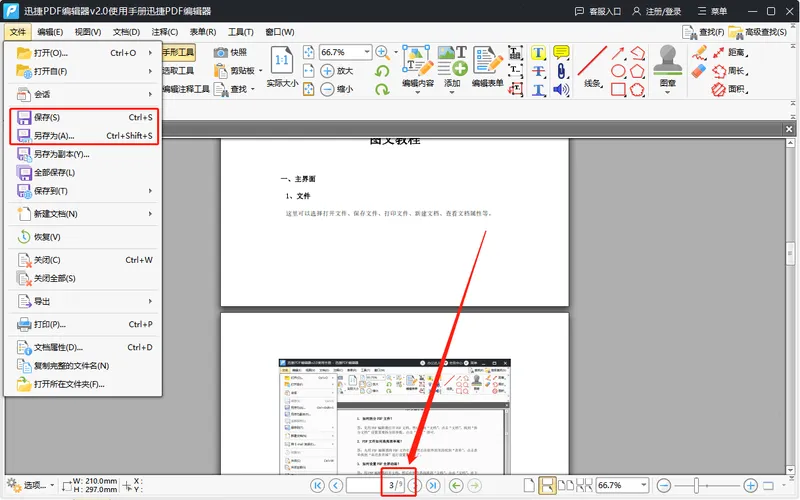Rotate page counterclockwise with the upper green arrow
Screen dimensions: 800x500
(382, 71)
